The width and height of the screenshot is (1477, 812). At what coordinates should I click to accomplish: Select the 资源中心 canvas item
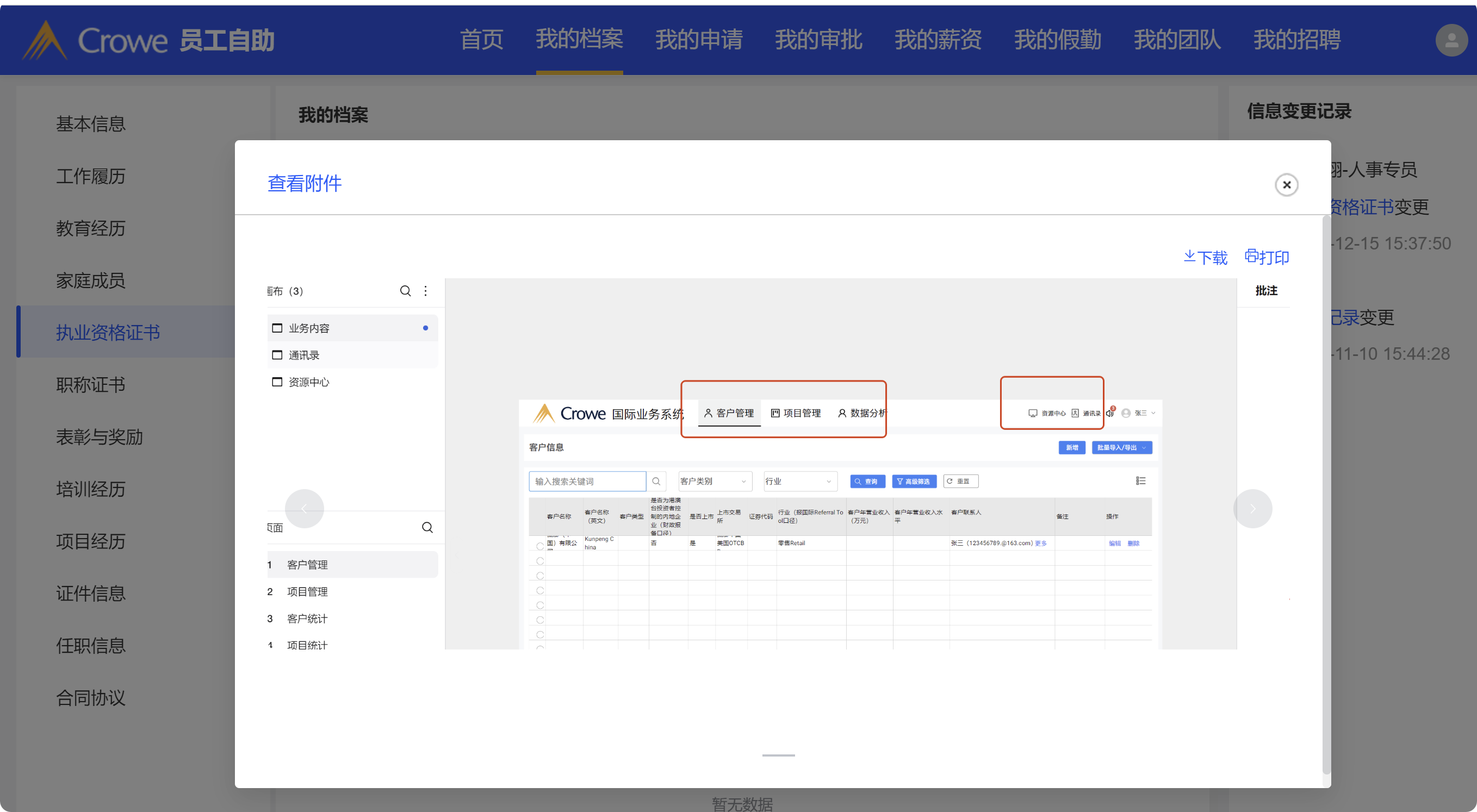click(308, 382)
